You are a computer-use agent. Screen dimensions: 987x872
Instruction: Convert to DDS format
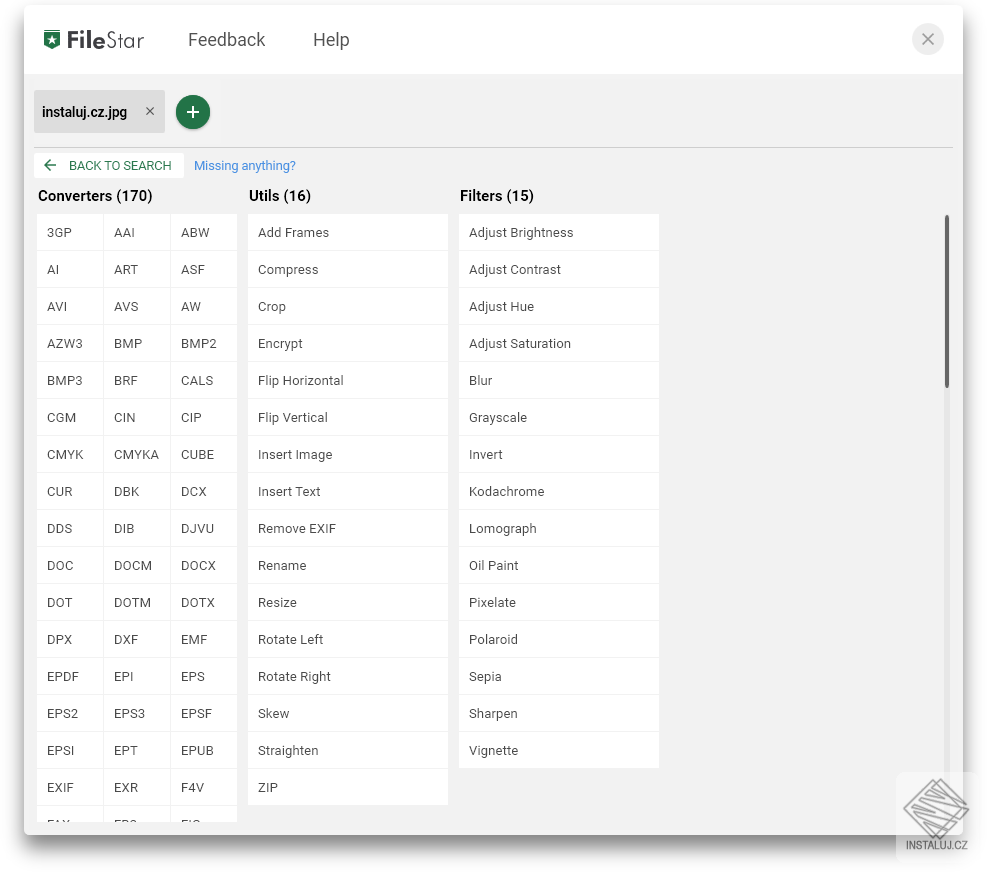[70, 528]
